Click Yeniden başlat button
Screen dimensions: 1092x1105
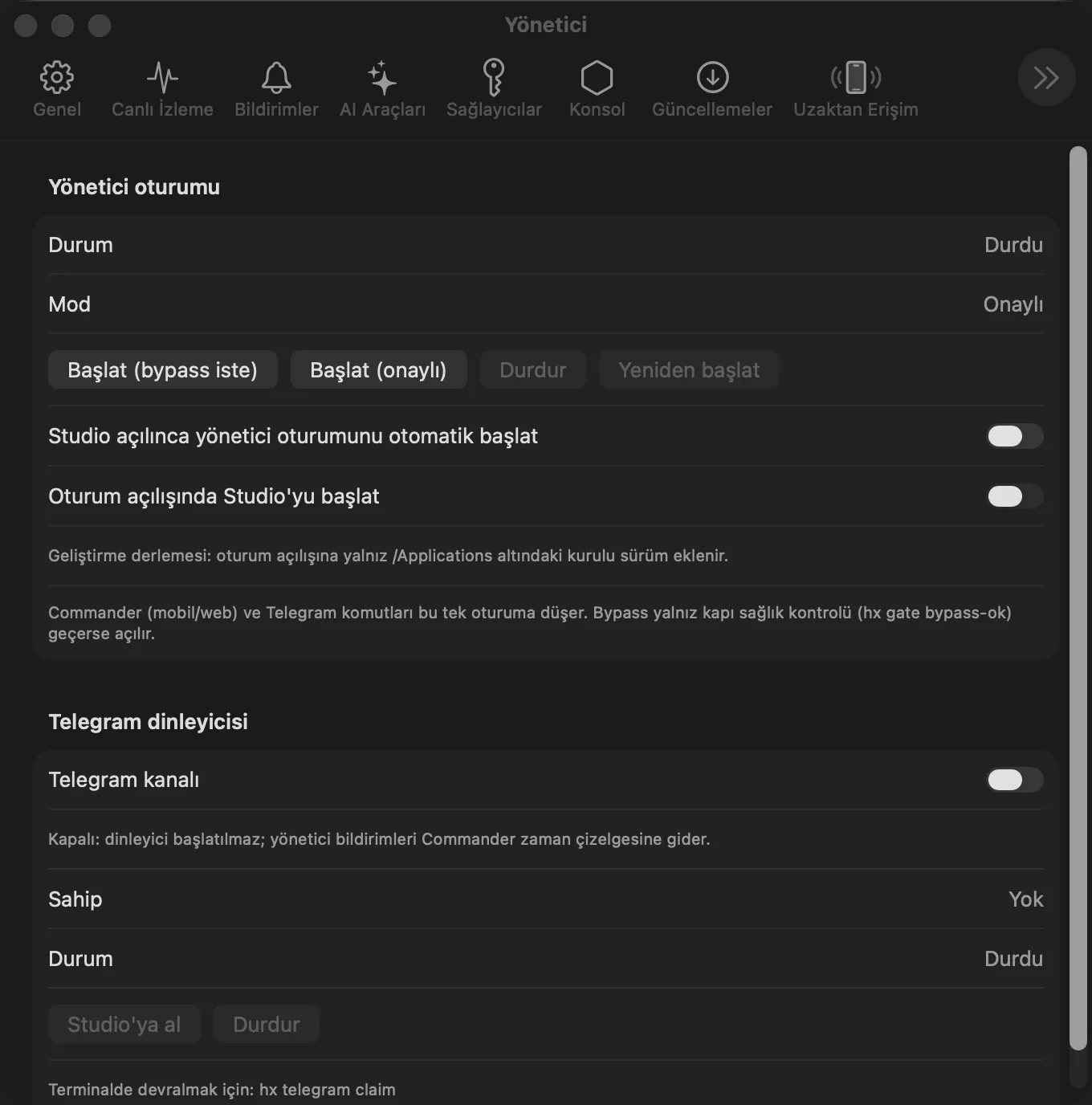[689, 370]
